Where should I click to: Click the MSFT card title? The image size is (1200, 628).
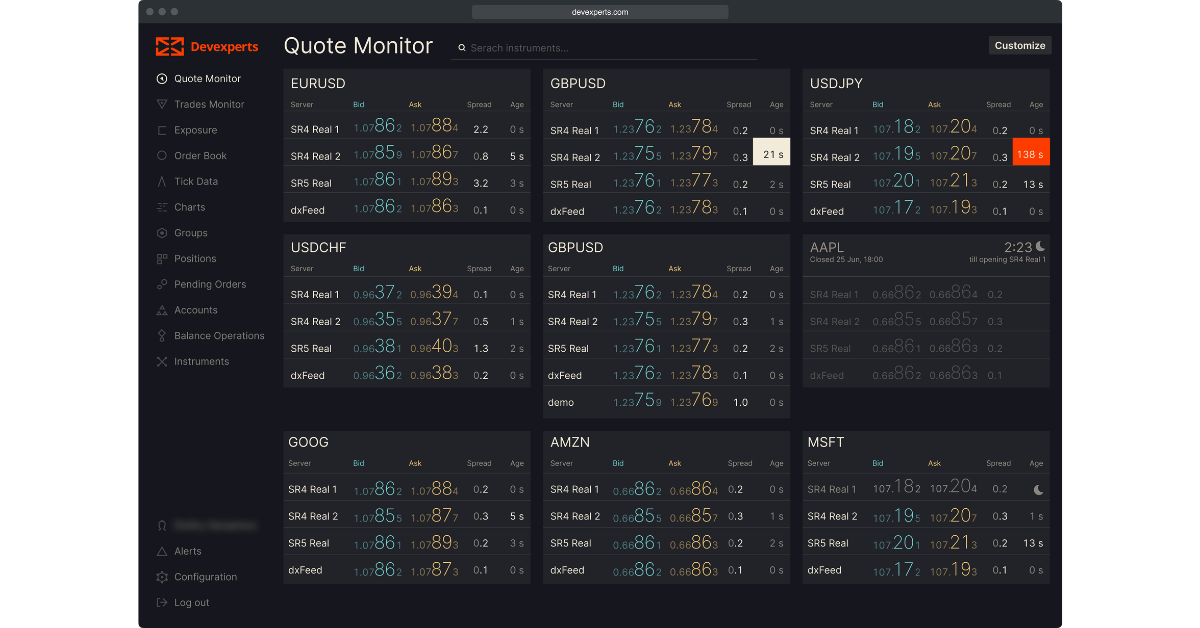coord(825,442)
